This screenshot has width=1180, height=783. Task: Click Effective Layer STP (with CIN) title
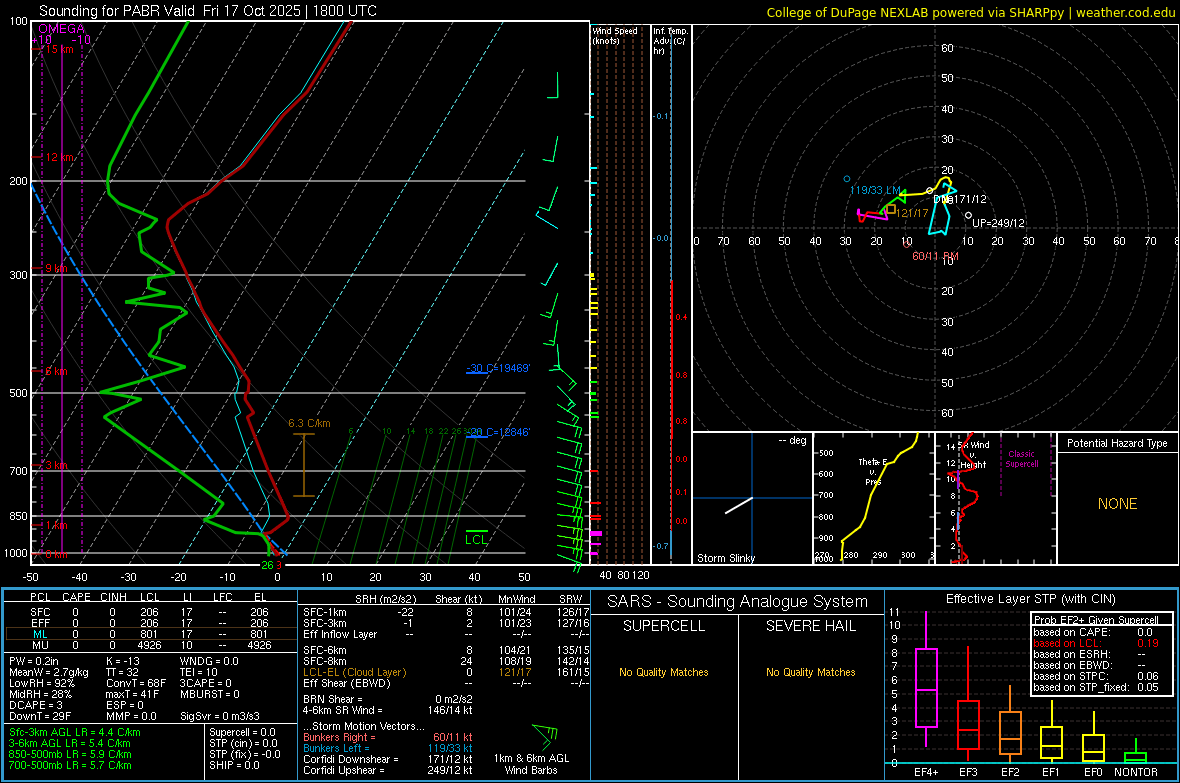coord(1030,599)
